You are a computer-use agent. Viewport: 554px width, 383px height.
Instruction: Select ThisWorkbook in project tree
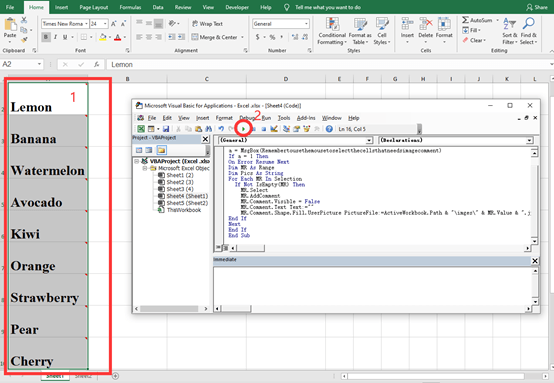(x=179, y=210)
